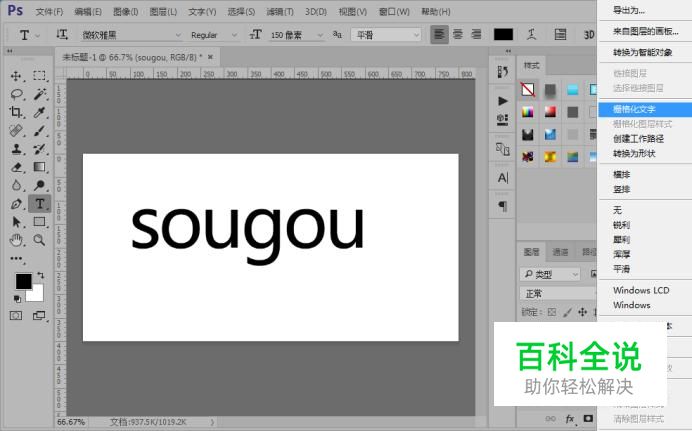Open the 150 像素 font size dropdown
Image resolution: width=692 pixels, height=431 pixels.
click(296, 35)
